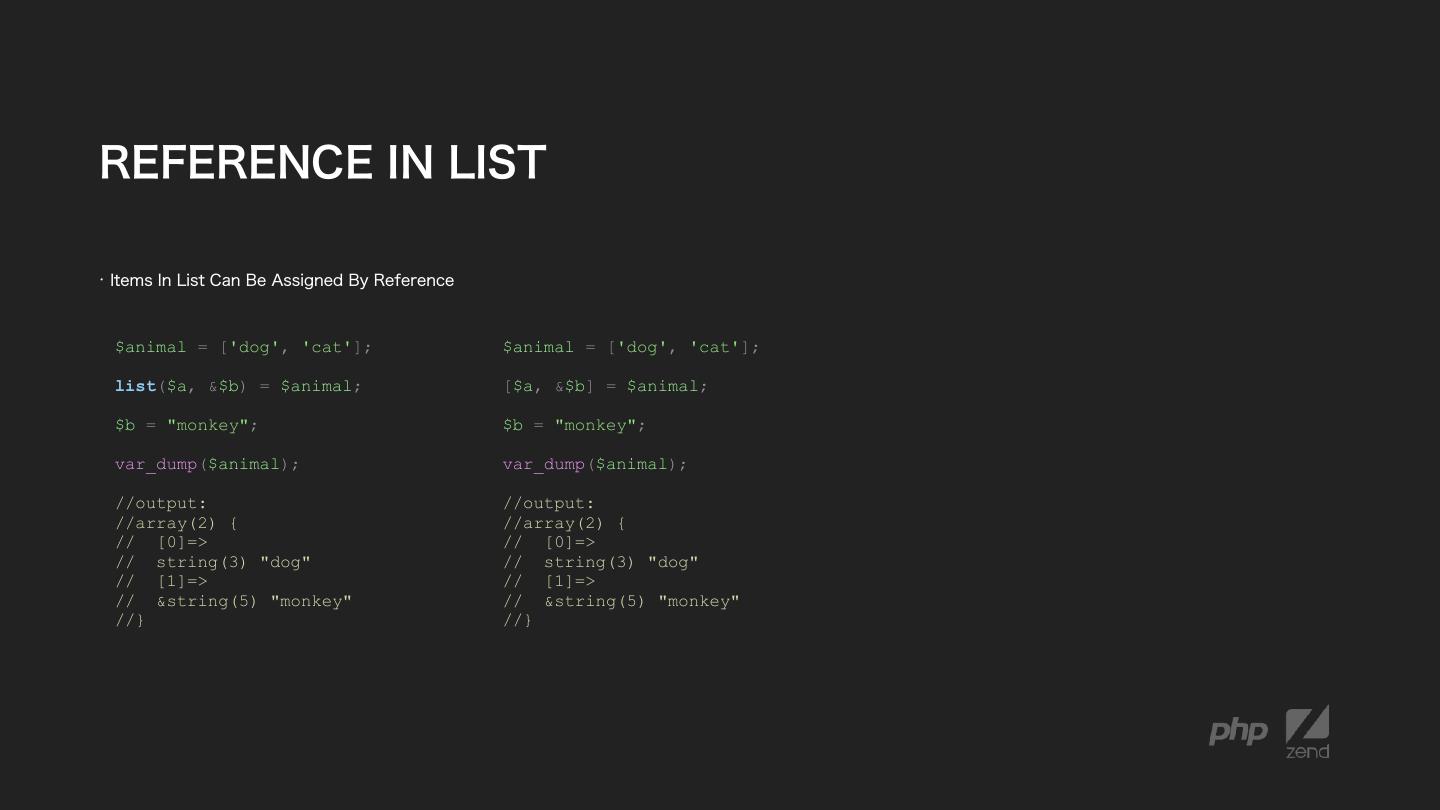Click "var_dump($animal);" in the right code block

595,464
